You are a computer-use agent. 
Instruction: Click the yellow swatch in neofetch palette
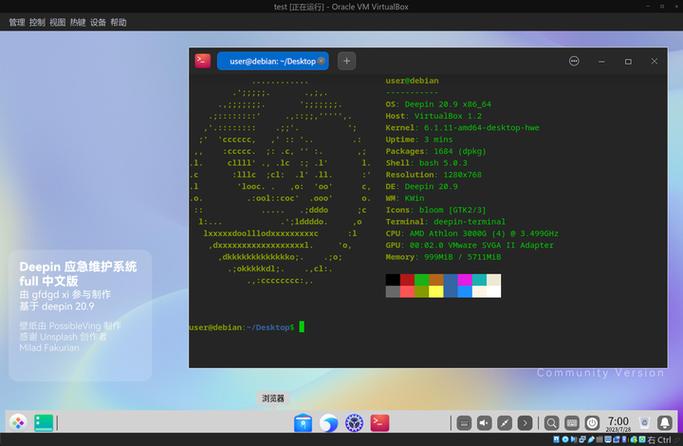436,291
